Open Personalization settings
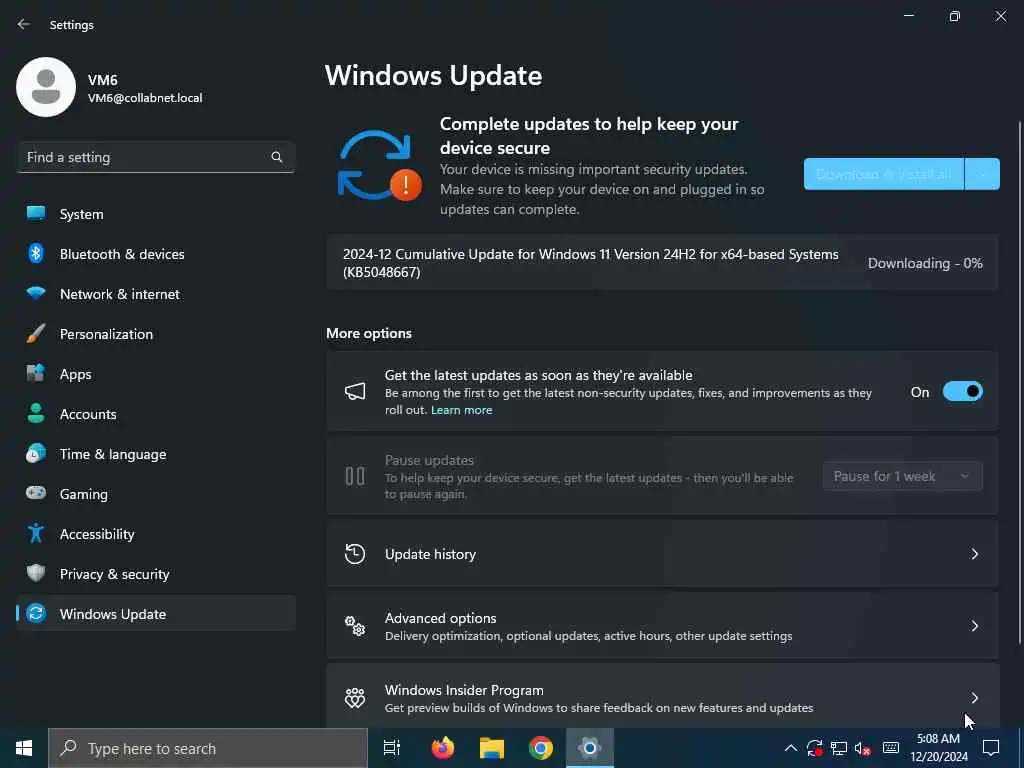This screenshot has height=768, width=1024. (155, 334)
